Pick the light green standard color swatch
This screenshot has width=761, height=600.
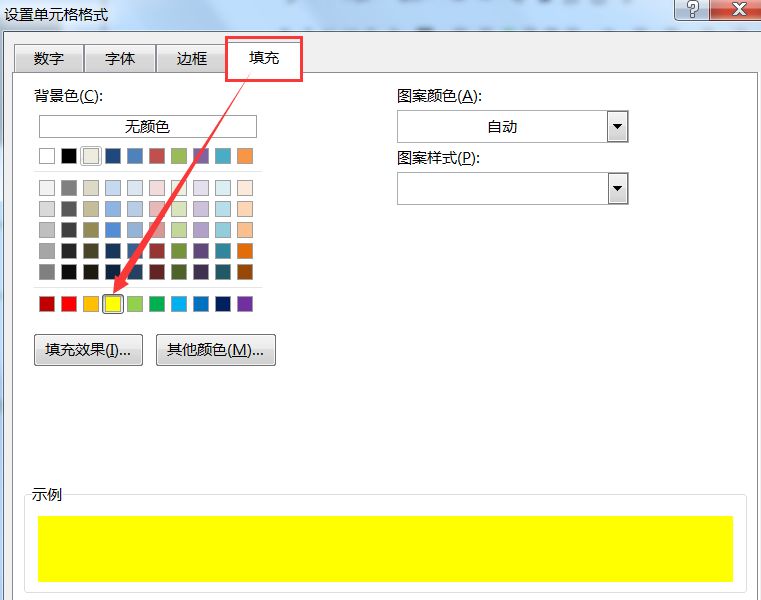tap(135, 304)
